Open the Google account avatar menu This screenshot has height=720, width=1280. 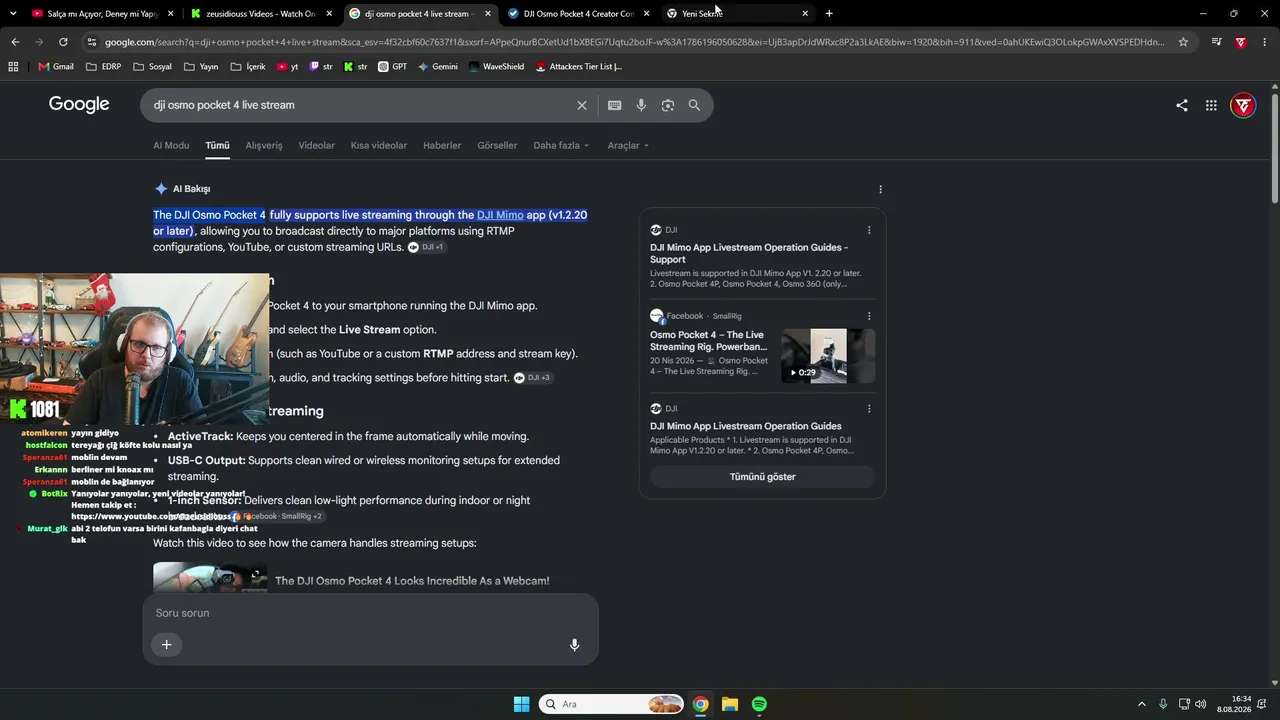(1243, 105)
